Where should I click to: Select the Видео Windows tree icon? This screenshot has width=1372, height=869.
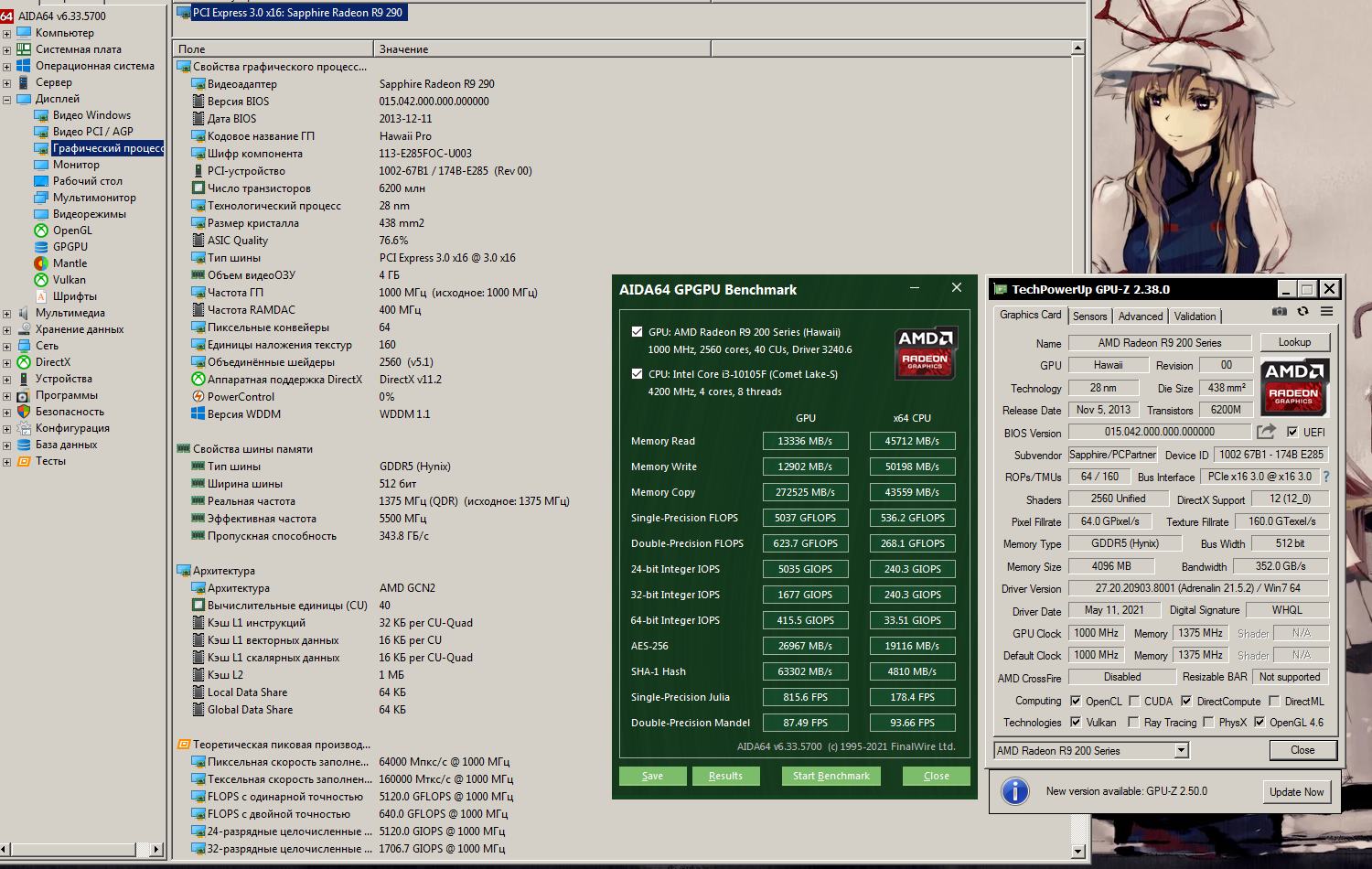[41, 115]
